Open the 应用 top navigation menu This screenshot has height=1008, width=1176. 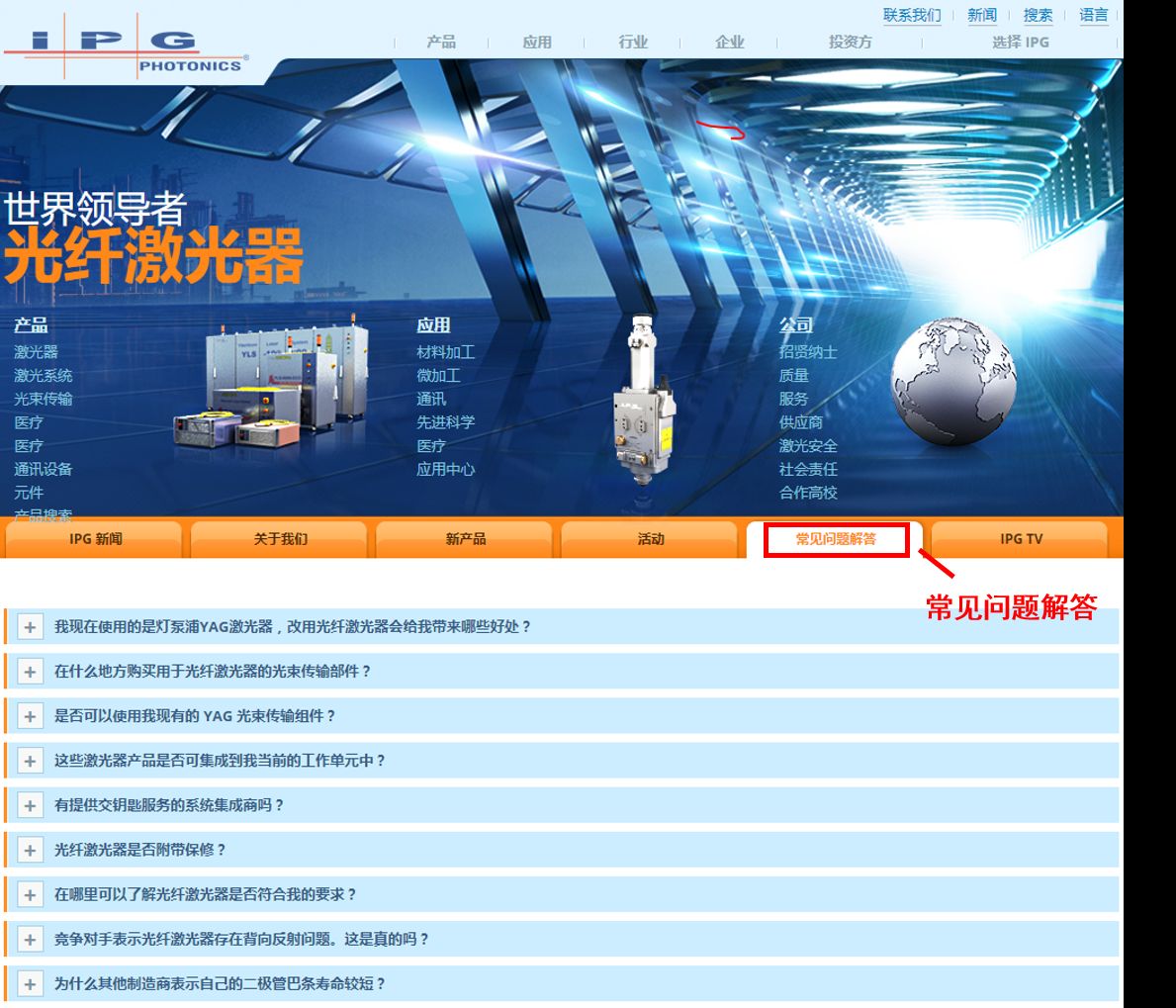(x=537, y=42)
